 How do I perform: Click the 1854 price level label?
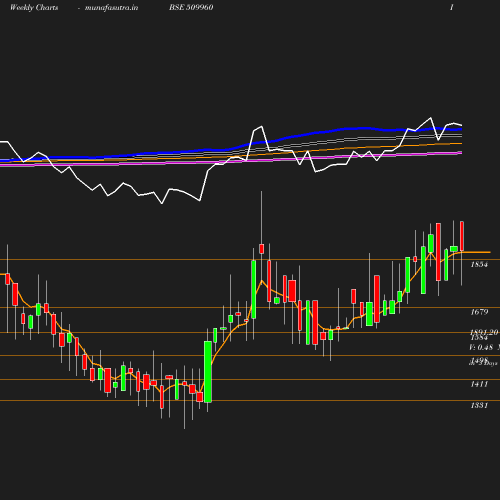coord(479,265)
